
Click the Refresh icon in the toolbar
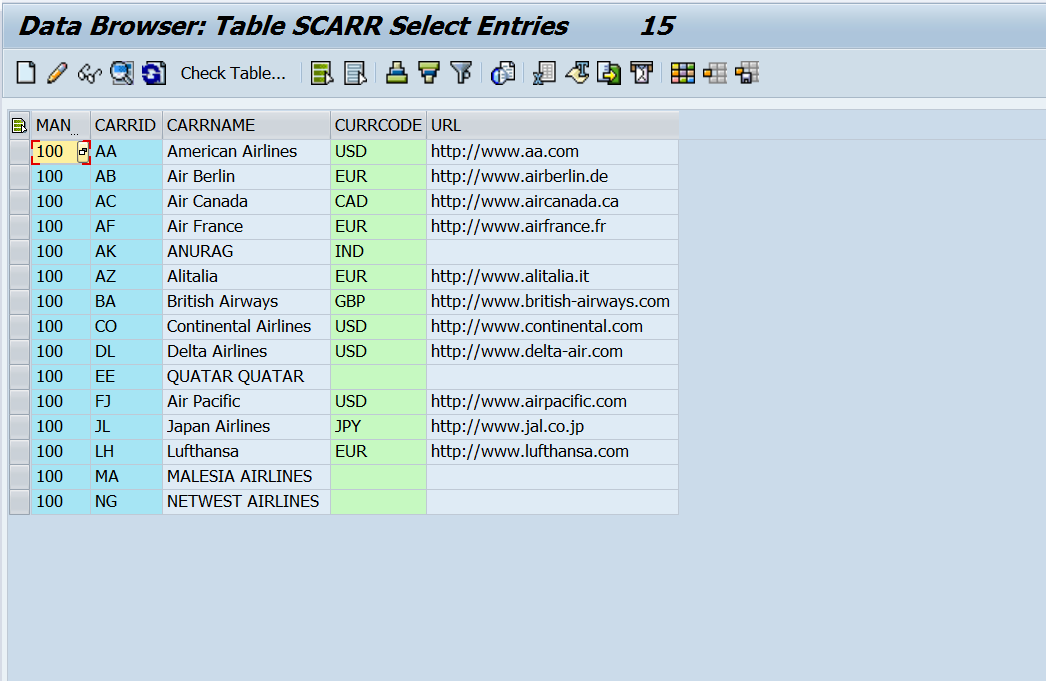[x=153, y=72]
